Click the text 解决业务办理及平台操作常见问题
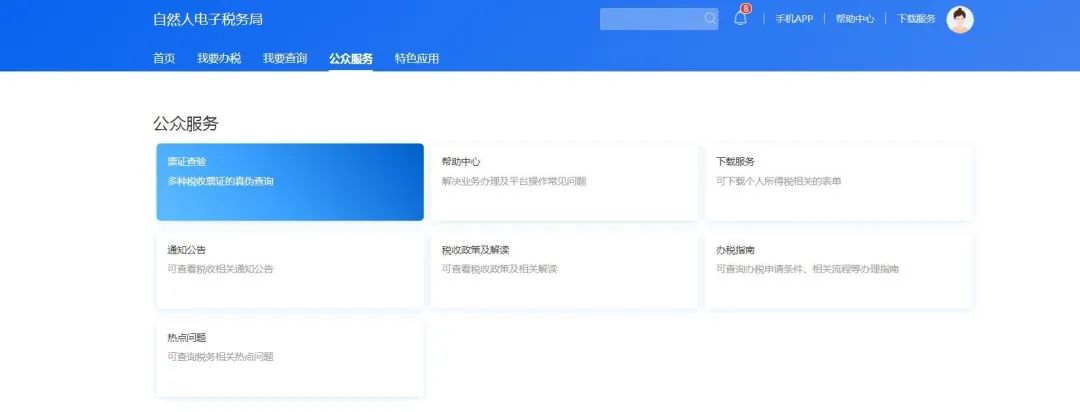Image resolution: width=1080 pixels, height=412 pixels. tap(514, 182)
